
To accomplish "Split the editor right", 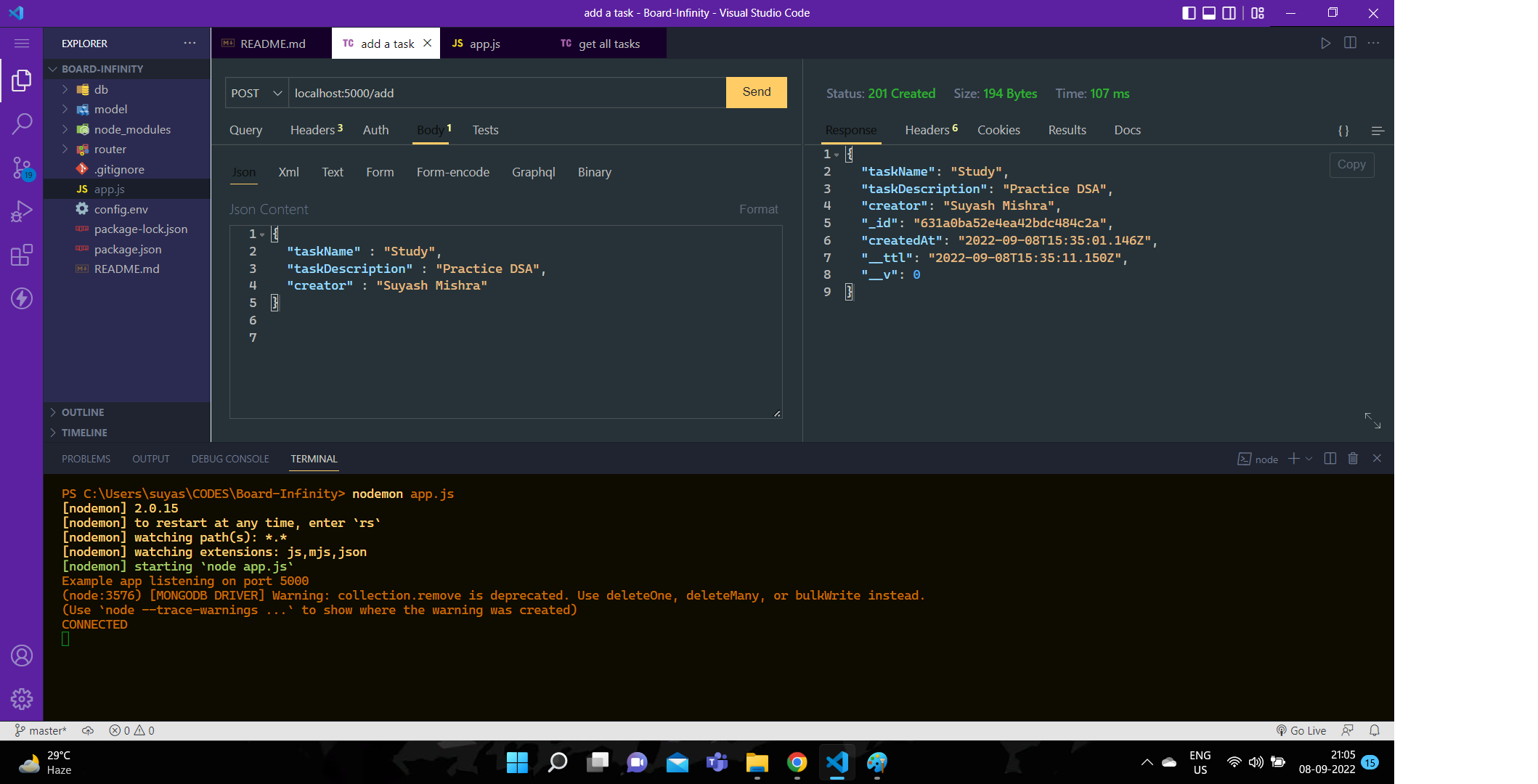I will coord(1350,44).
